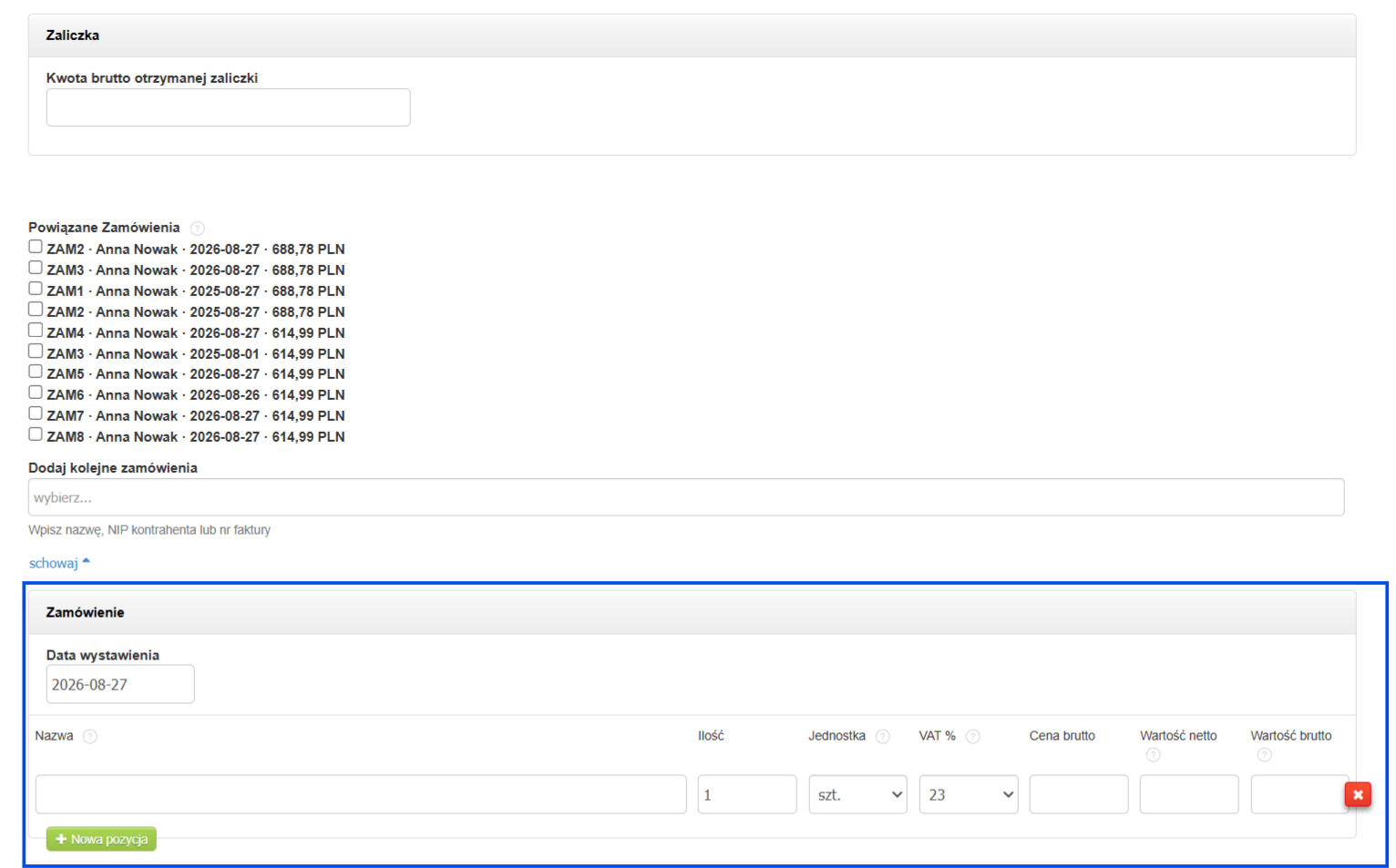Check ZAM1 order 688,78 PLN

pyautogui.click(x=36, y=289)
